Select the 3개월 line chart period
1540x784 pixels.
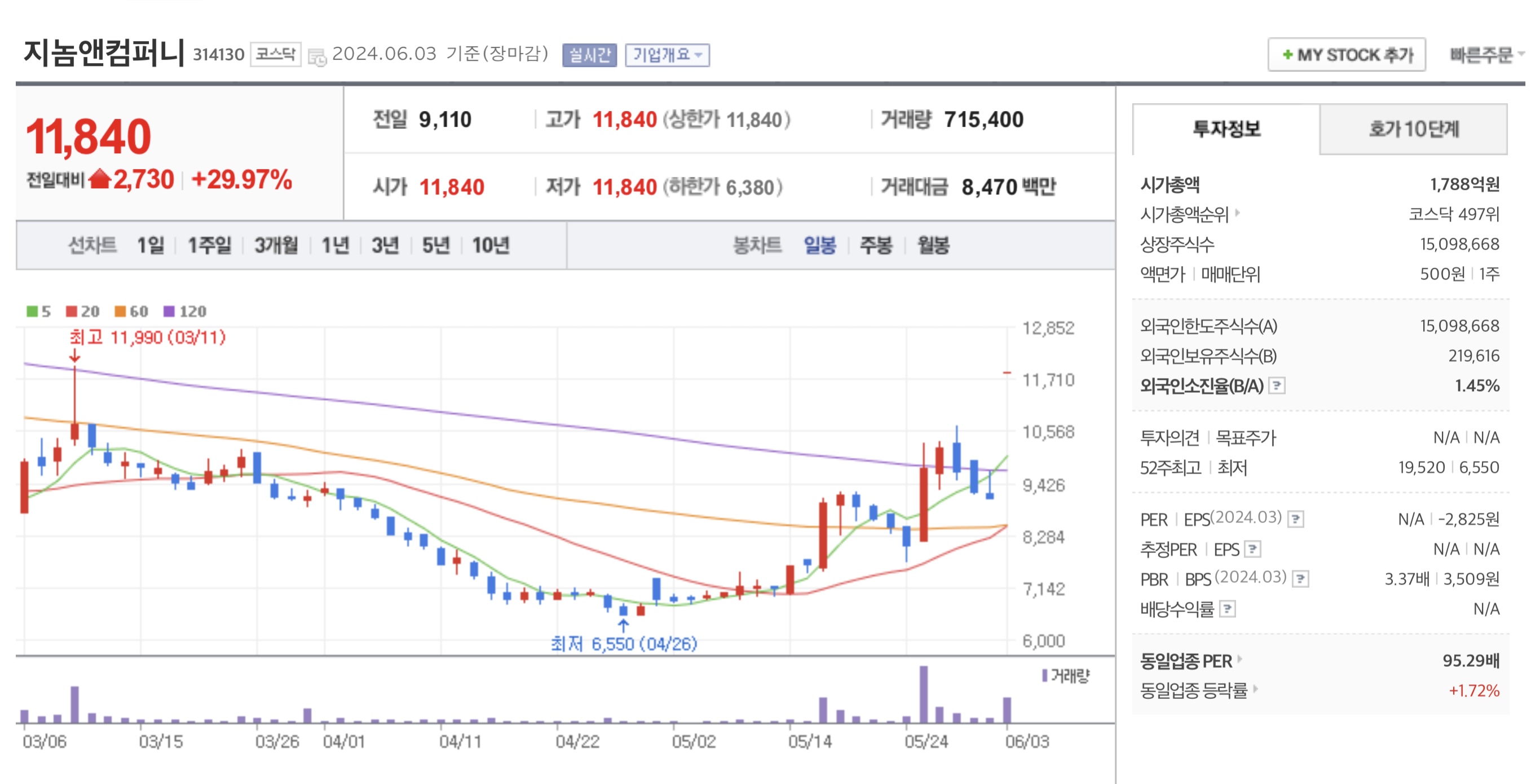point(276,245)
